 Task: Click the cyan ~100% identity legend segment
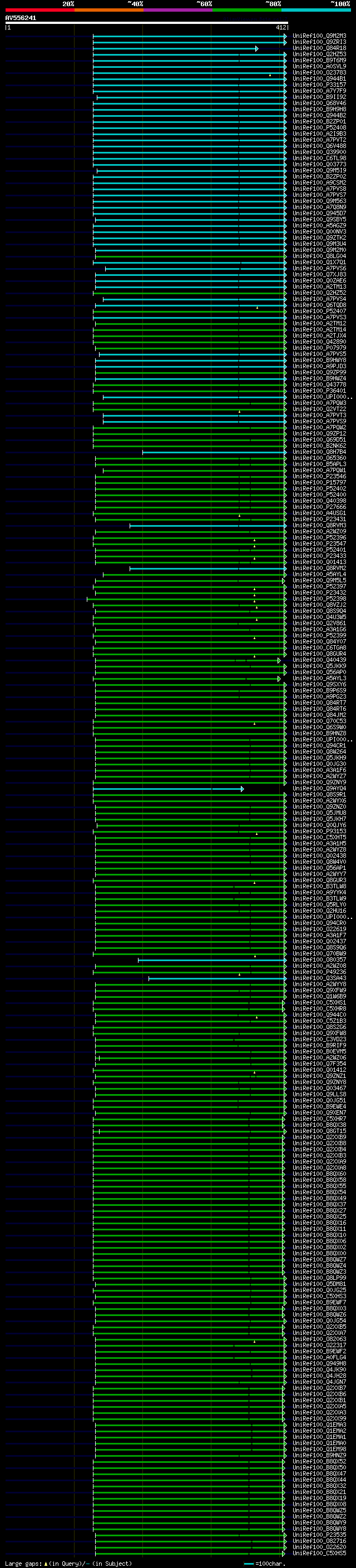pos(316,10)
